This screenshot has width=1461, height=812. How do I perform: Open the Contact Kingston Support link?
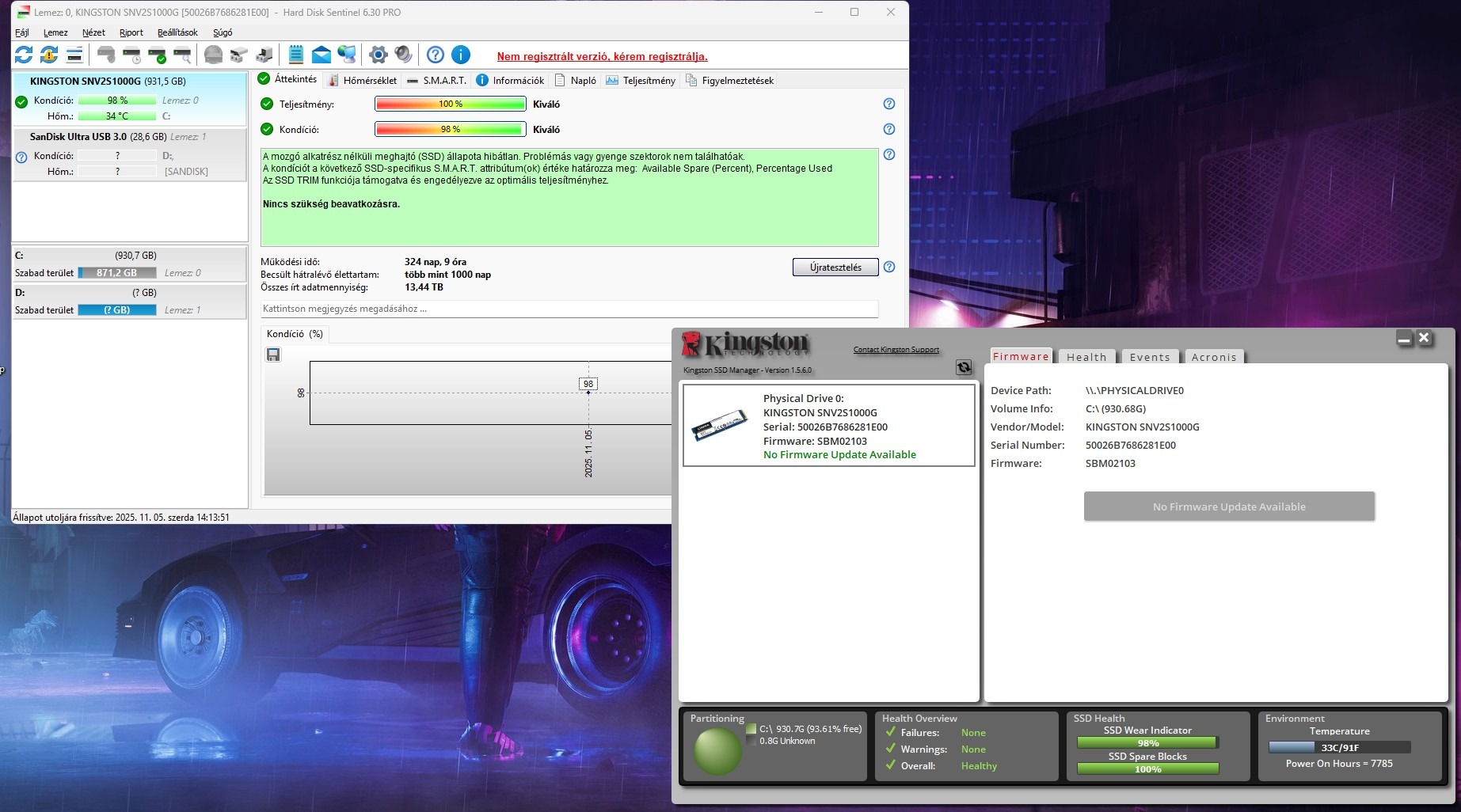(x=896, y=350)
